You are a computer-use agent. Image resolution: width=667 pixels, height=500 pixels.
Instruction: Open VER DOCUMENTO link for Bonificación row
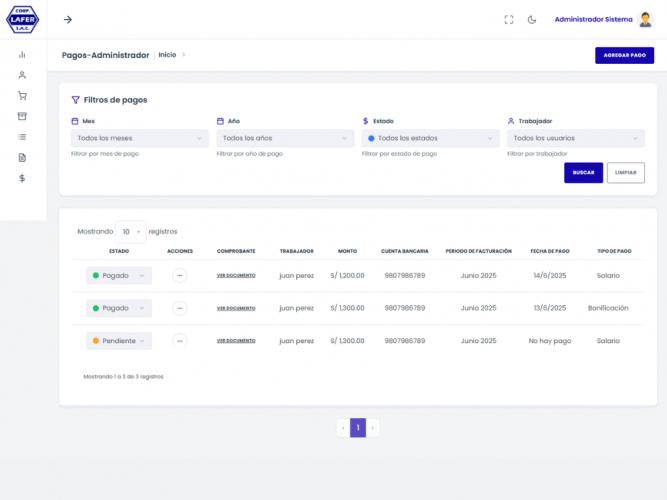(236, 309)
